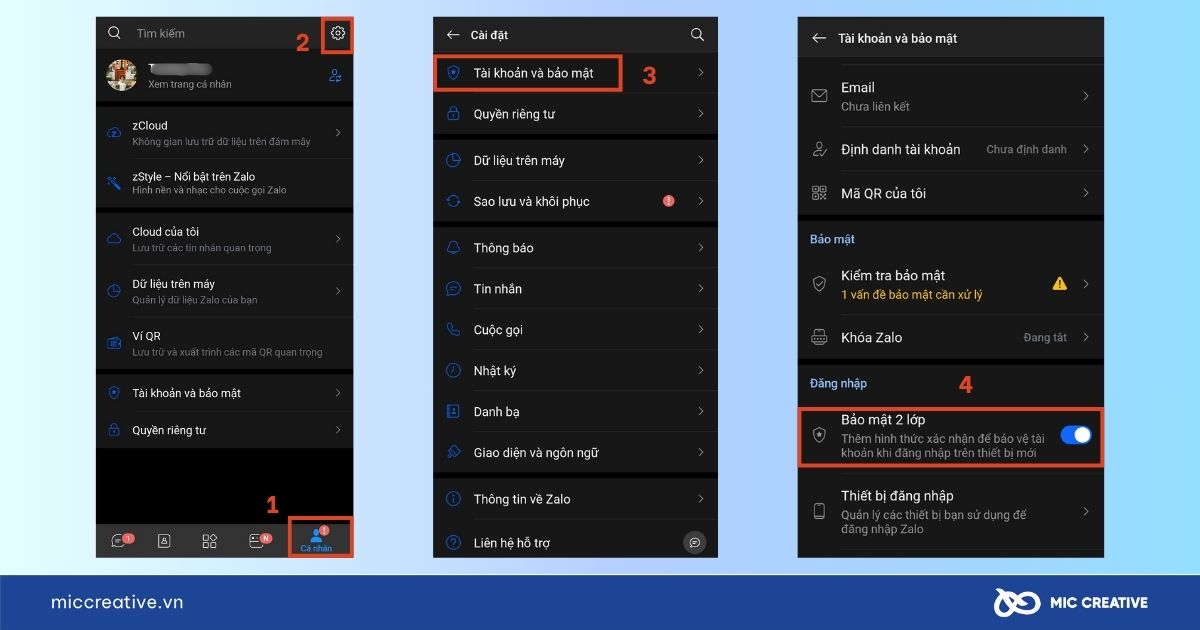Image resolution: width=1200 pixels, height=630 pixels.
Task: Open the Messages tab with badge 1
Action: click(120, 541)
